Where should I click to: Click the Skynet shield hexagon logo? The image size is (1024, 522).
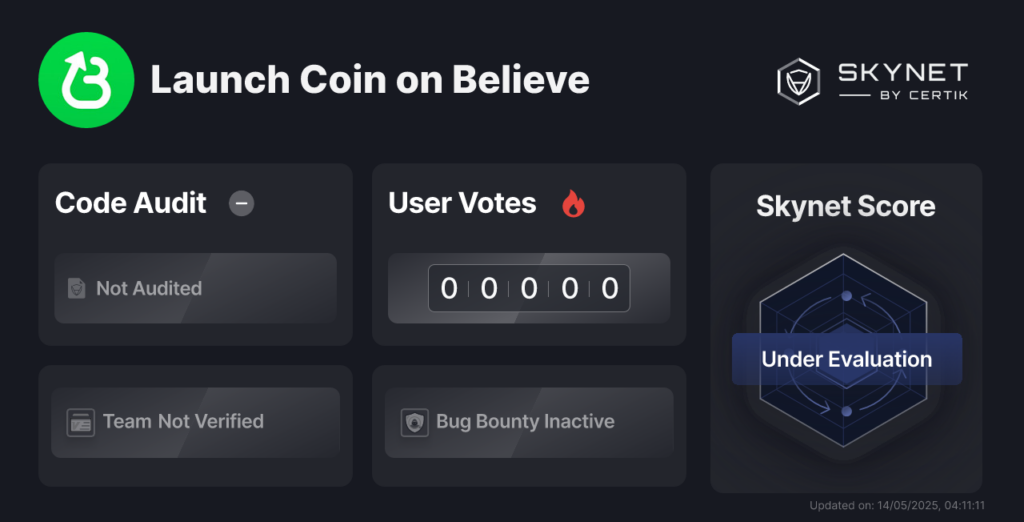pyautogui.click(x=798, y=82)
